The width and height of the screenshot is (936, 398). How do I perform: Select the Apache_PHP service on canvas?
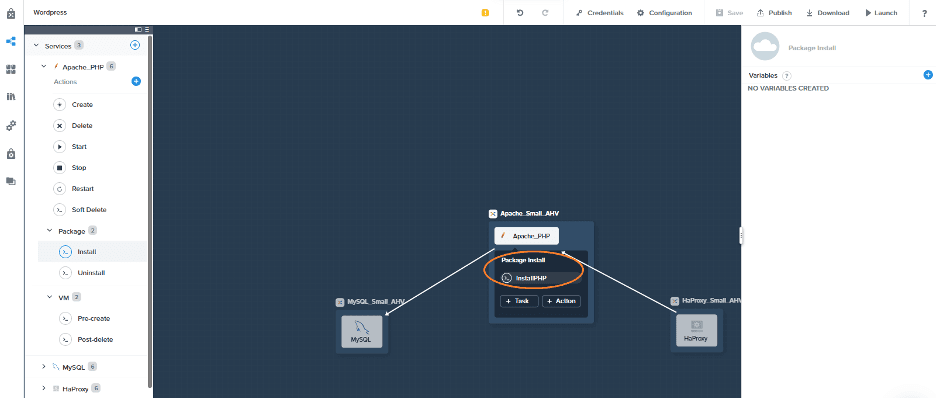tap(526, 236)
